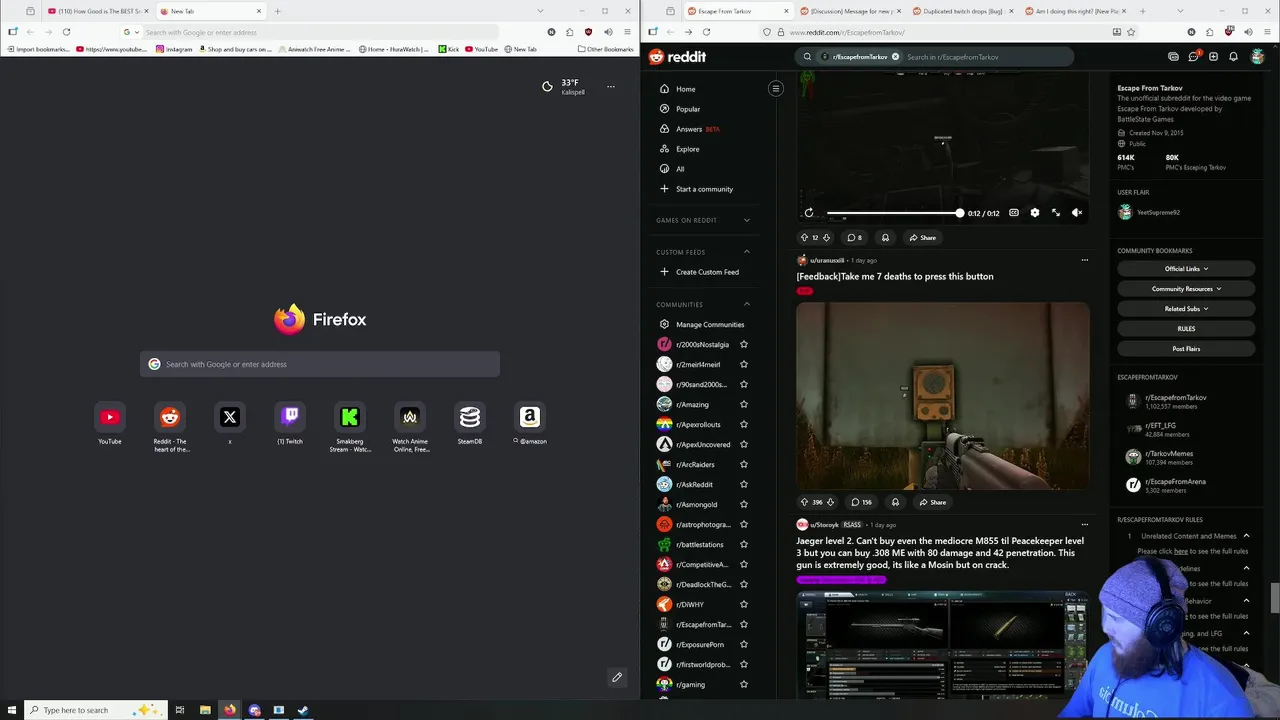Screen dimensions: 1280x720
Task: Collapse the Custom Feeds section
Action: [746, 252]
